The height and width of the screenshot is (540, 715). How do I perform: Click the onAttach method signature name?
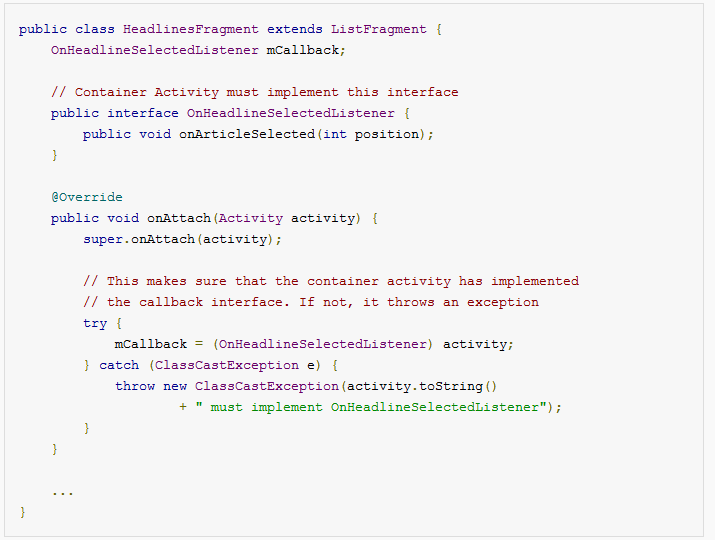tap(179, 218)
